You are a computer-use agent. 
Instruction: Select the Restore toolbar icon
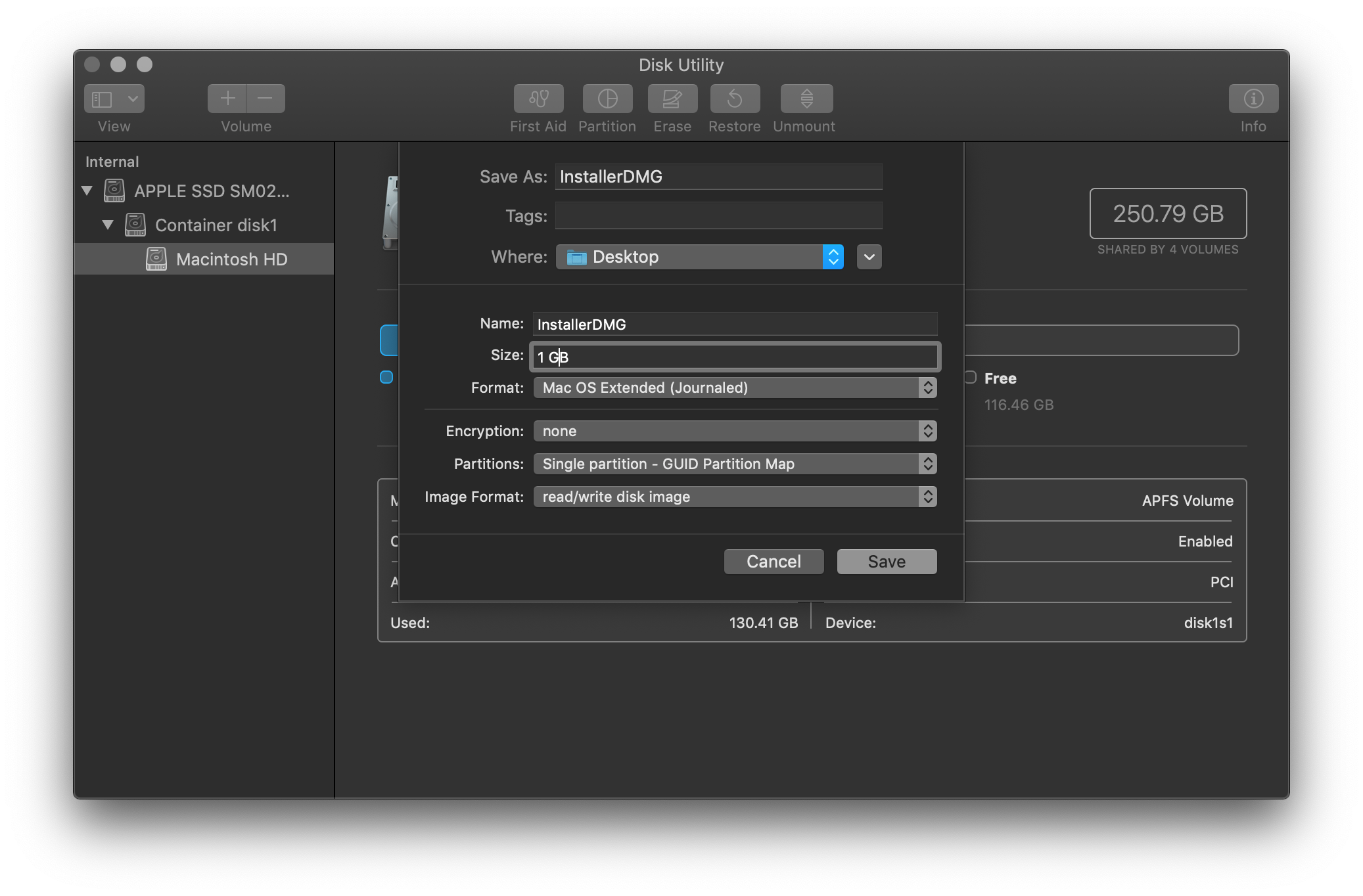pos(734,99)
